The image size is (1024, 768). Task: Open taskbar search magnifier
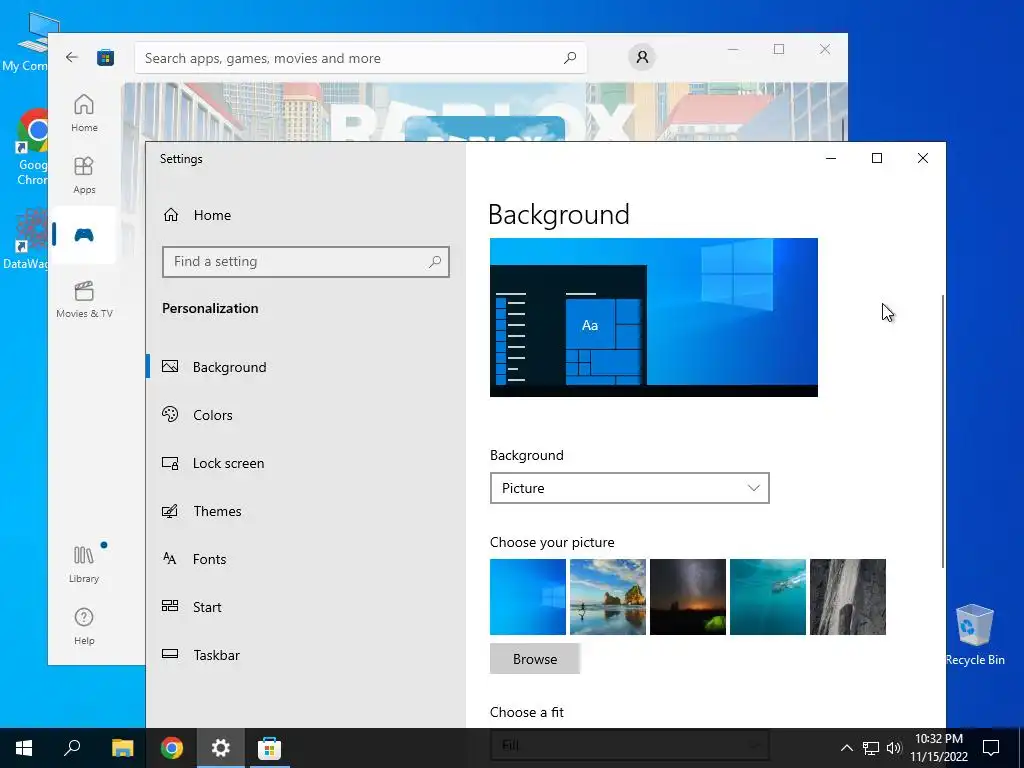pos(72,748)
